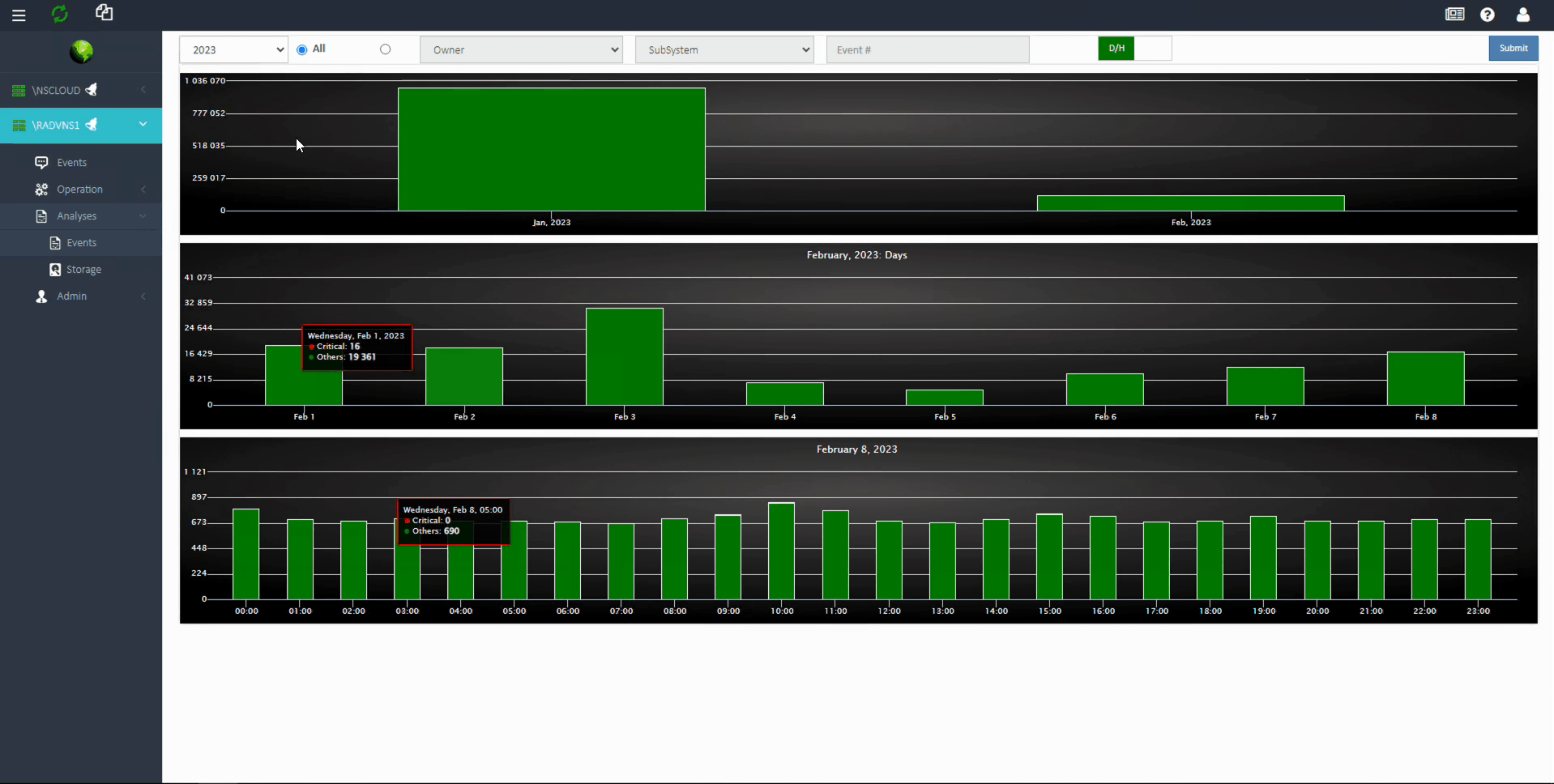Open the help question mark icon

1488,15
